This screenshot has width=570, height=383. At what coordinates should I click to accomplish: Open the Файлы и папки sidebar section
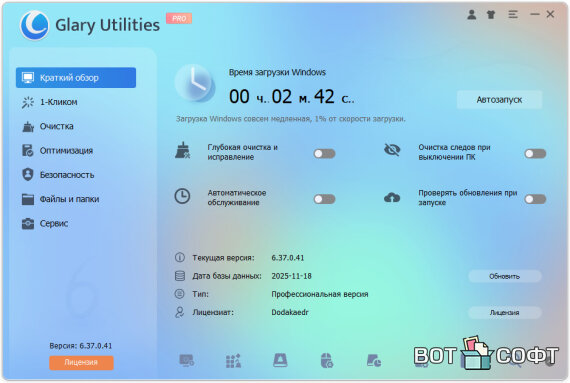pos(76,199)
